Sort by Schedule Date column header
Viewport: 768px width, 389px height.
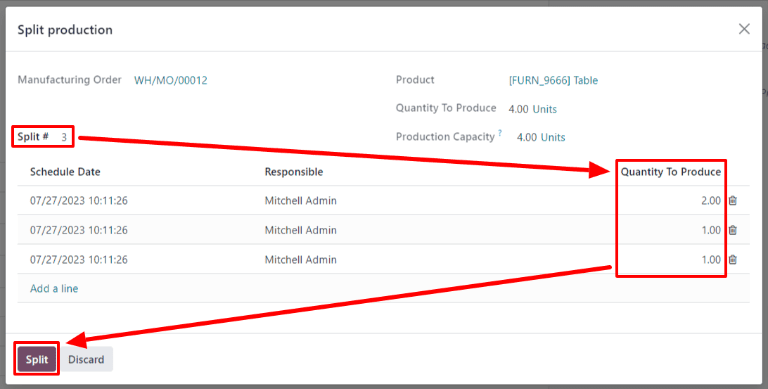(x=65, y=172)
